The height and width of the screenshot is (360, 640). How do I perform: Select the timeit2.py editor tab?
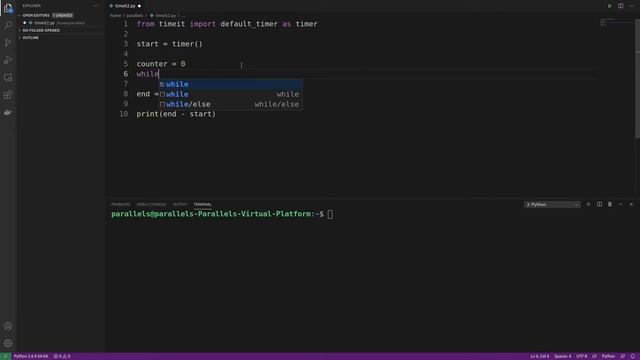(x=125, y=6)
